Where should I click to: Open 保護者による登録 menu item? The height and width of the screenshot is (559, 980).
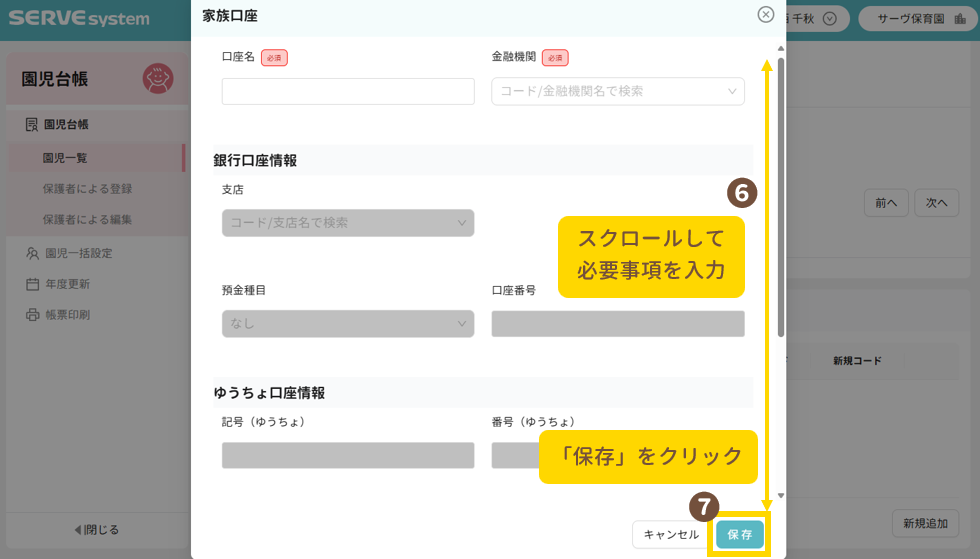pos(87,189)
